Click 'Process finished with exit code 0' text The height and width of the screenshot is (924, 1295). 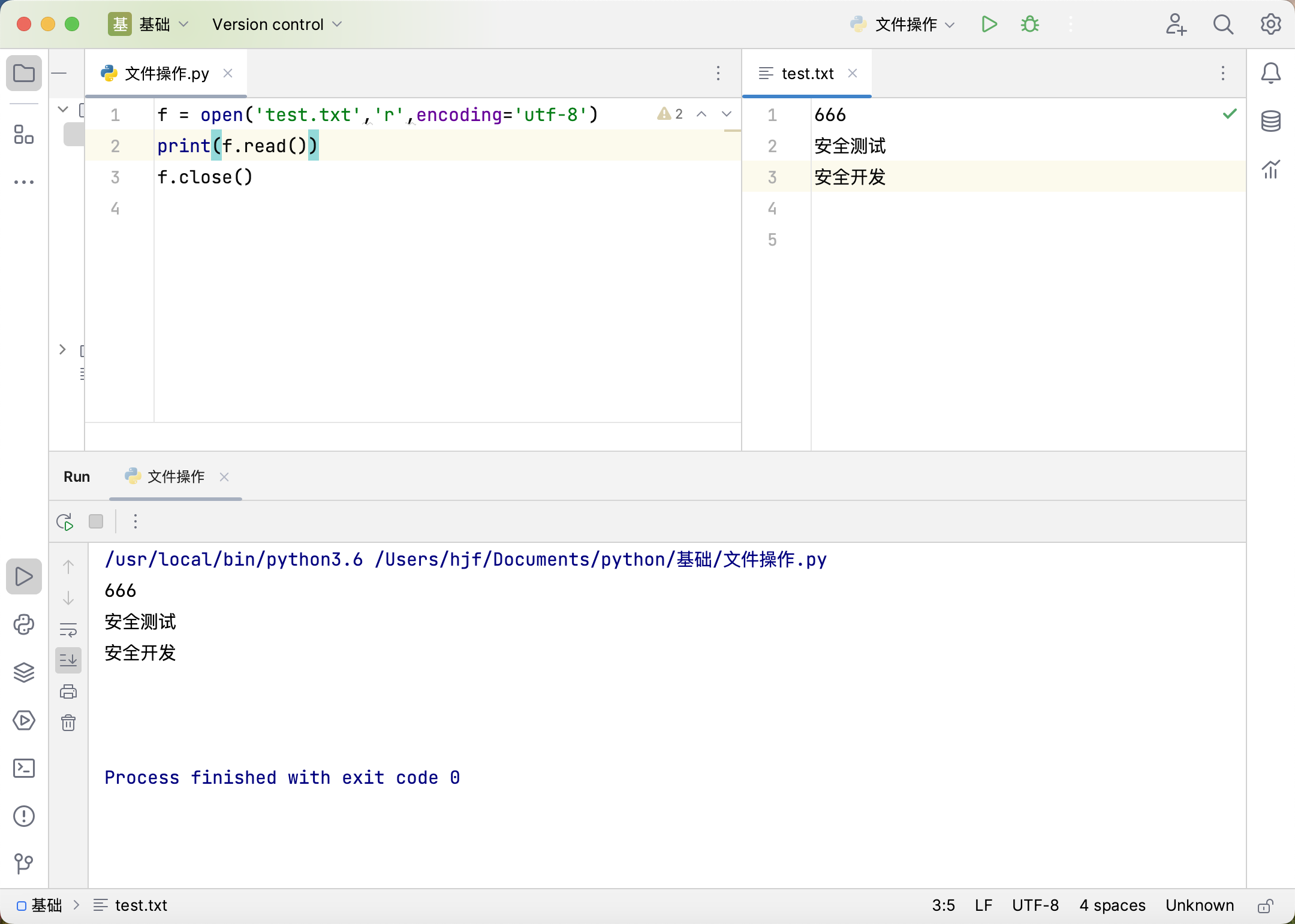(282, 777)
